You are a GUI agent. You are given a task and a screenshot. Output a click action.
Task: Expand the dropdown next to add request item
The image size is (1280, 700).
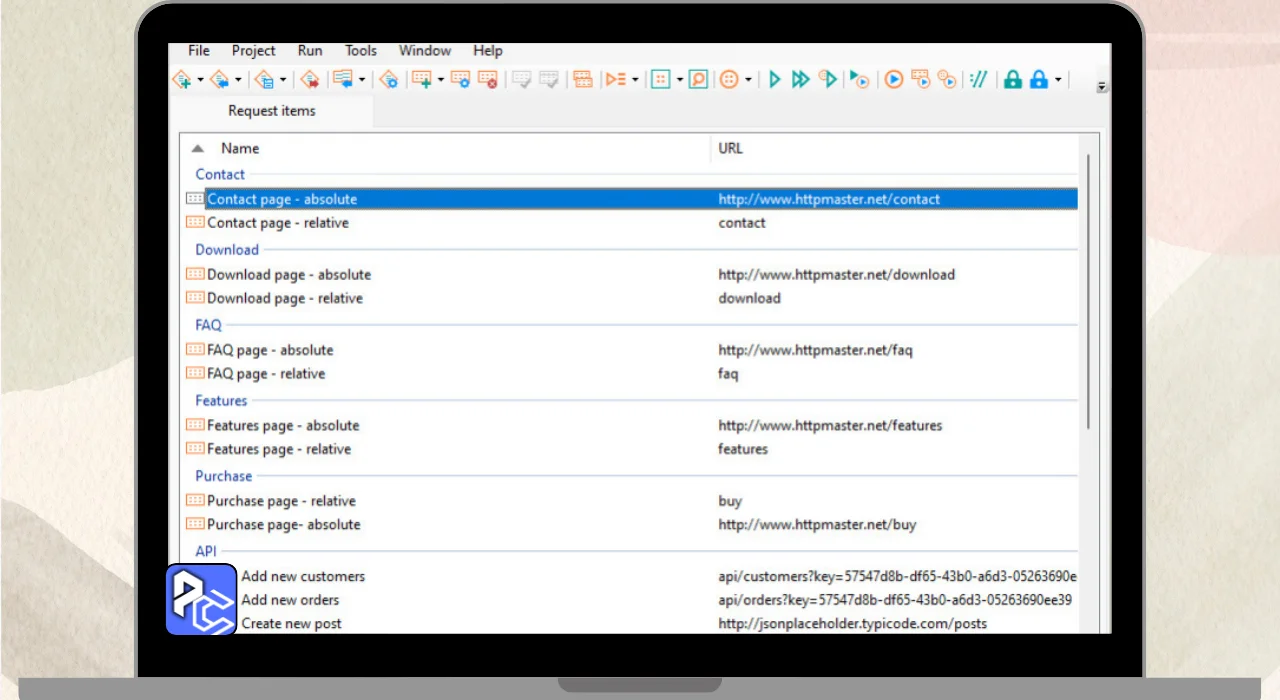440,80
